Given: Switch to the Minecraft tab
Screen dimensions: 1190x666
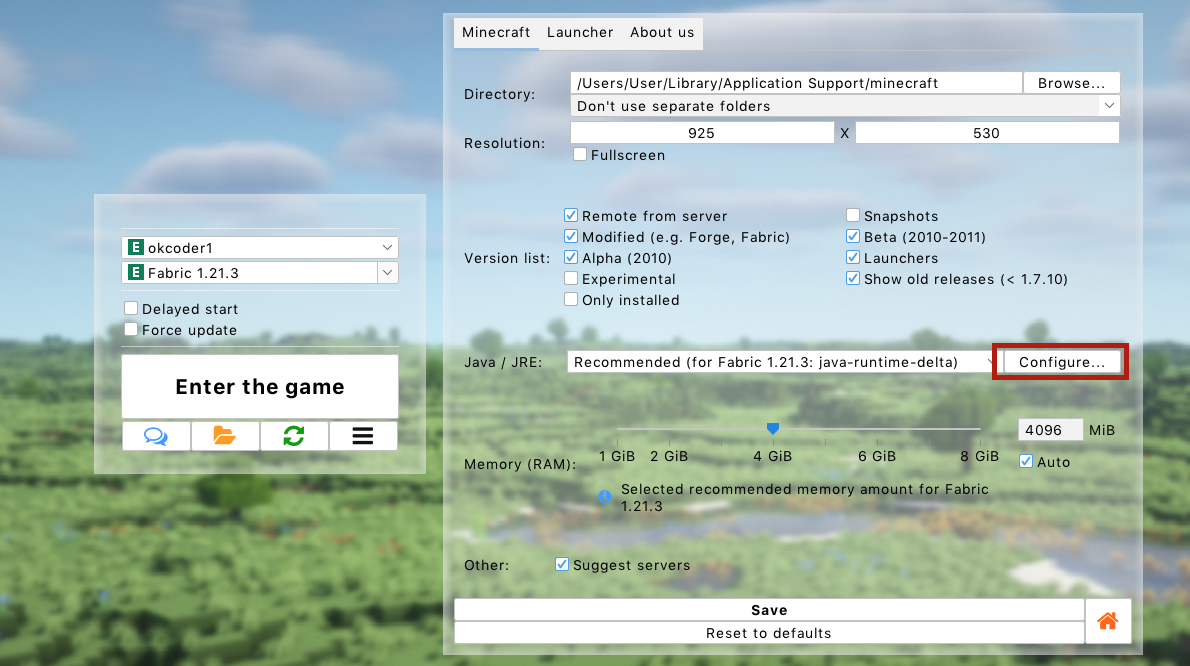Looking at the screenshot, I should [x=496, y=33].
